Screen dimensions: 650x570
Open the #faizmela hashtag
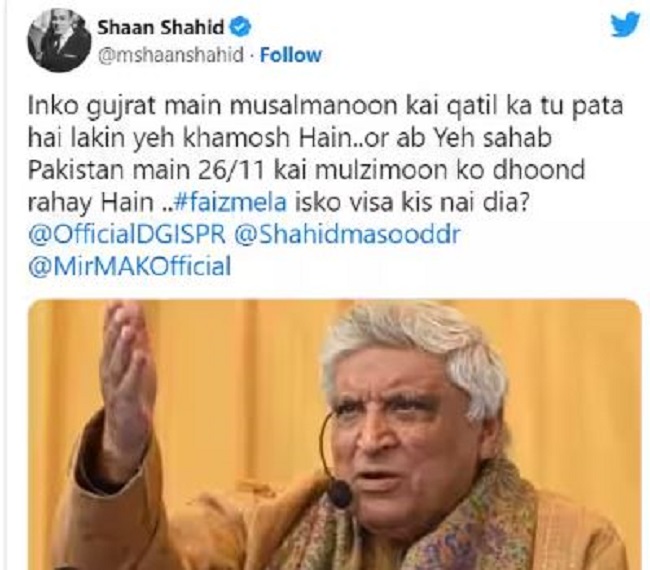click(231, 203)
